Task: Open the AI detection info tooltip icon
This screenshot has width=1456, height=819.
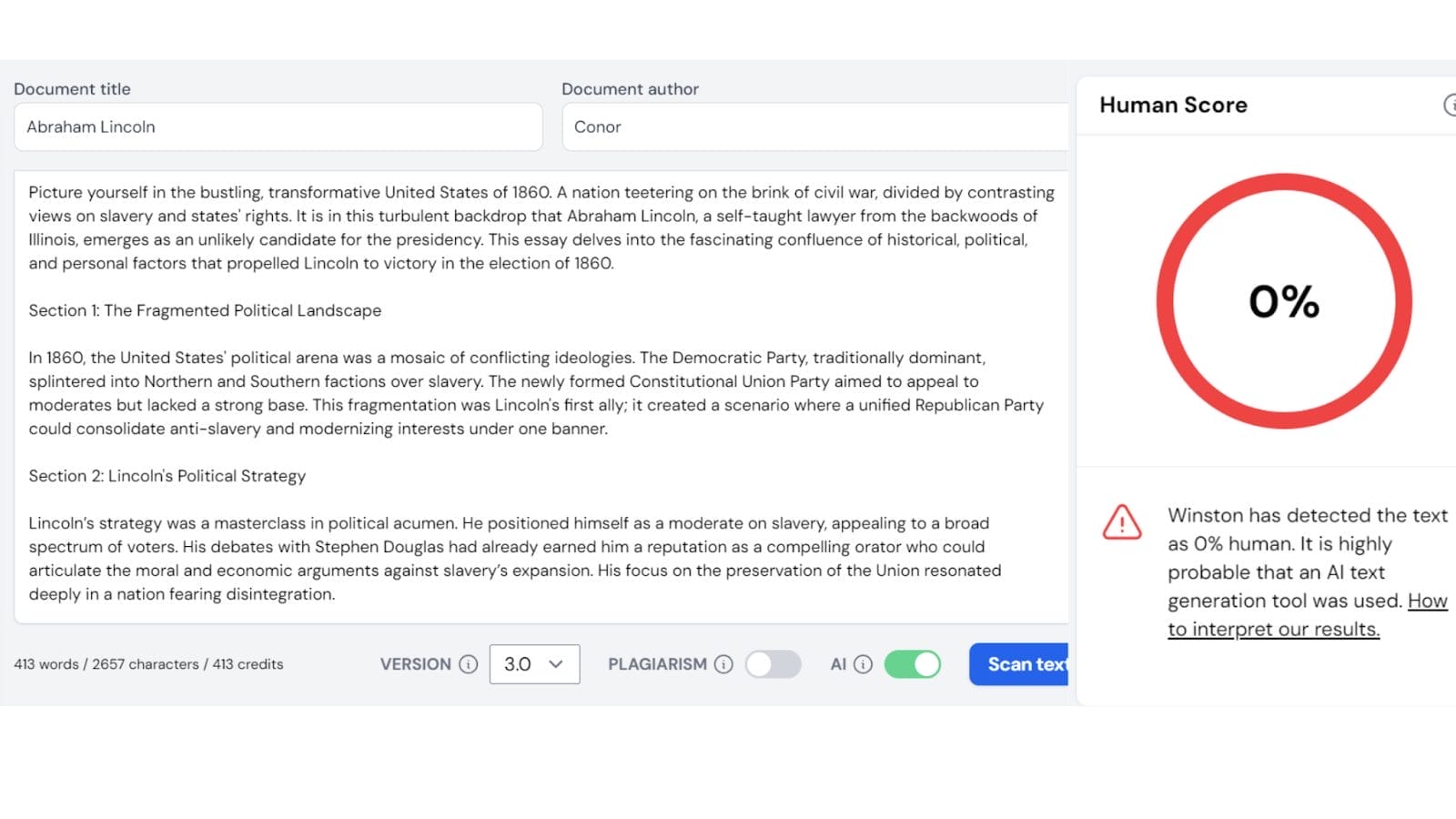Action: [x=863, y=664]
